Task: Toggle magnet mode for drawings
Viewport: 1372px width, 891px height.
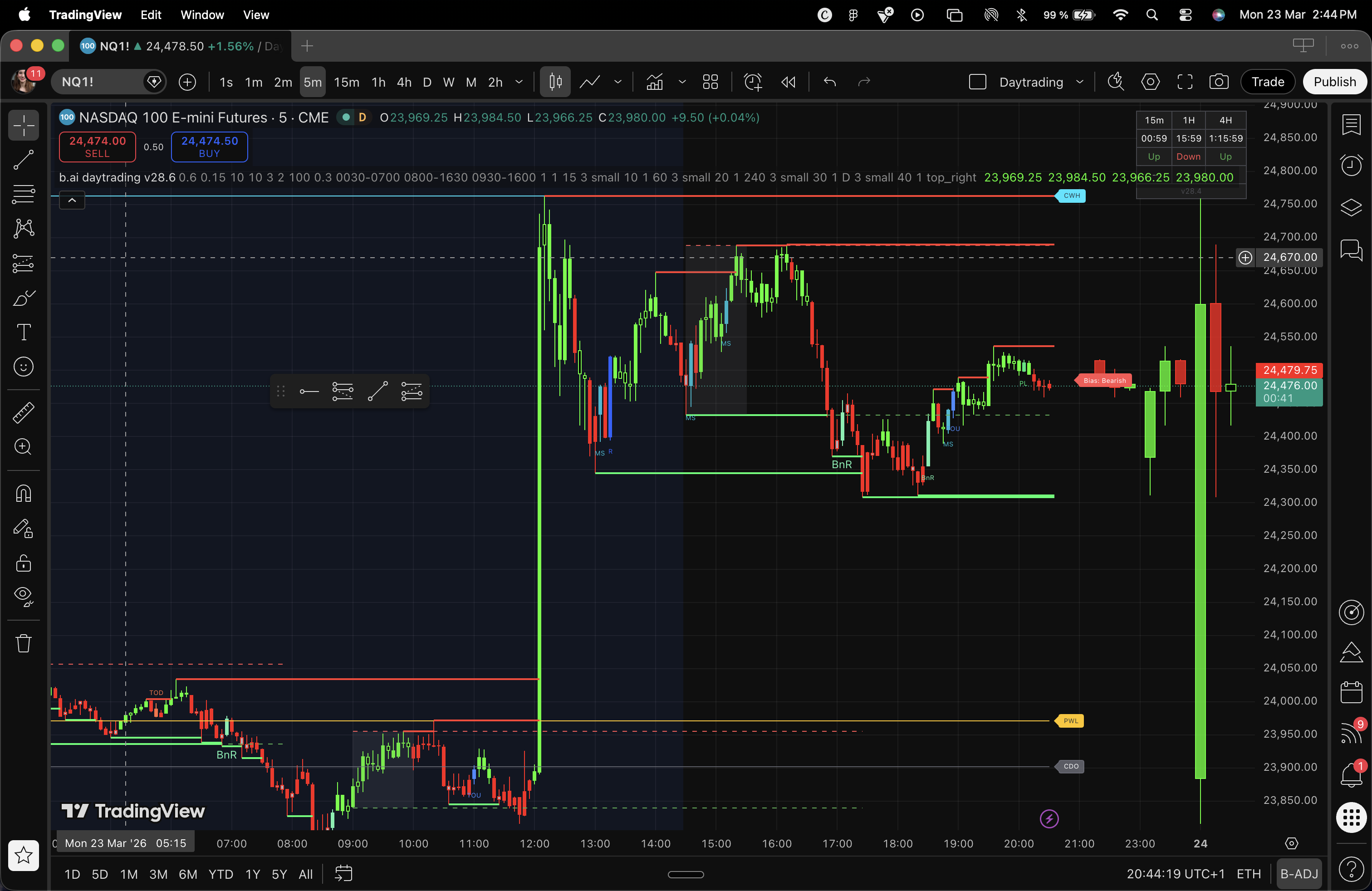Action: pos(24,493)
